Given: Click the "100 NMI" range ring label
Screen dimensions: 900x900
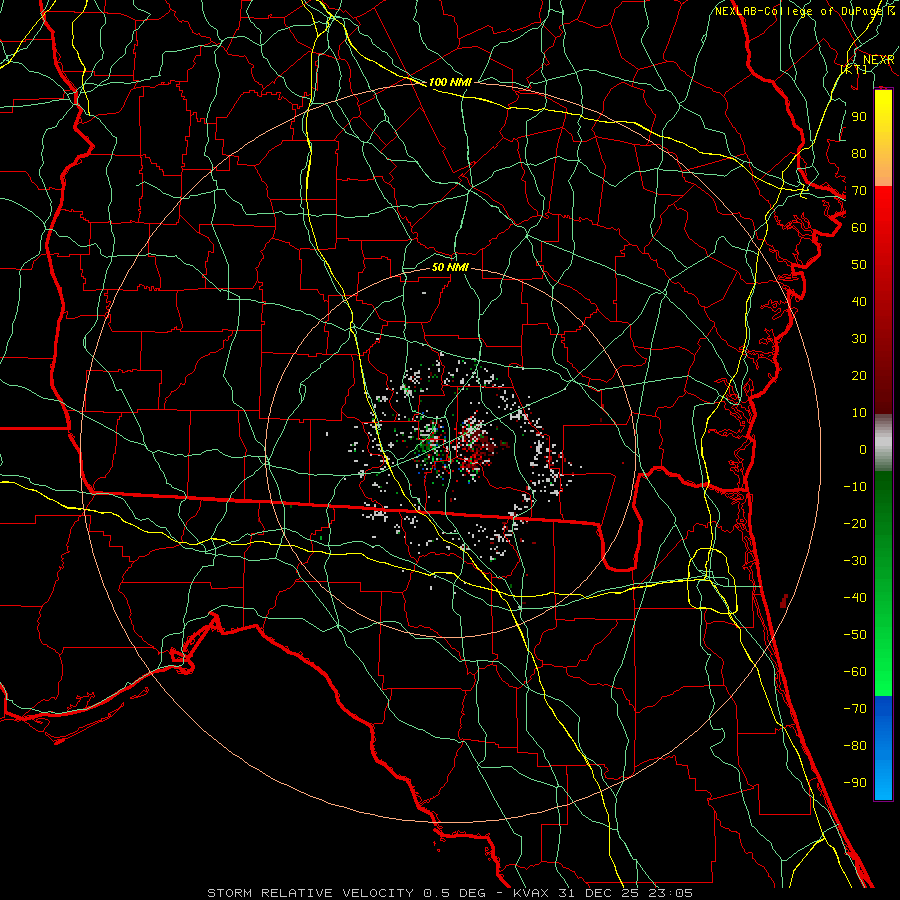Looking at the screenshot, I should click(x=450, y=82).
